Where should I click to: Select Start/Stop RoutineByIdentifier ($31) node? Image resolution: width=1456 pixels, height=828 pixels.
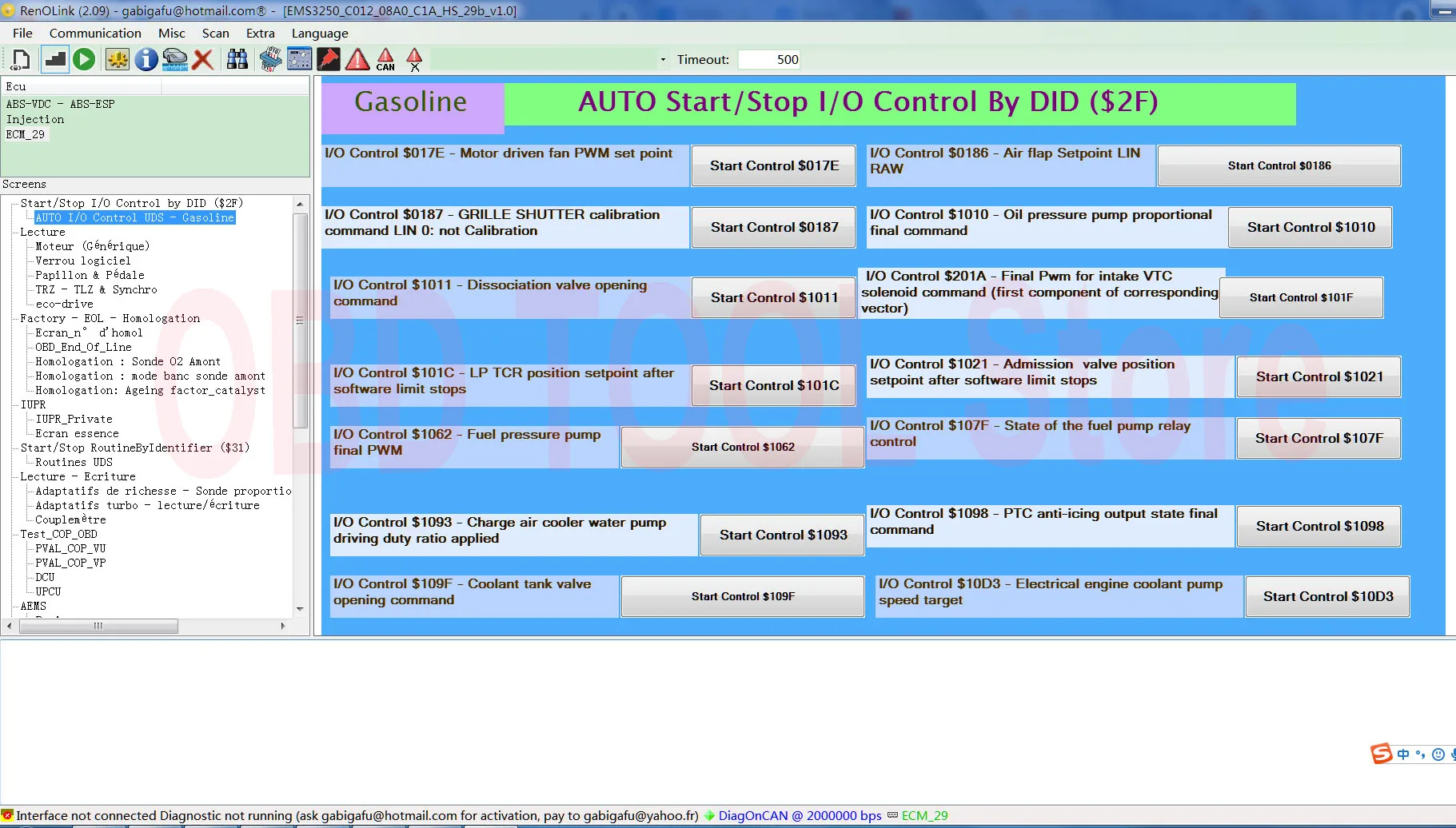coord(135,448)
